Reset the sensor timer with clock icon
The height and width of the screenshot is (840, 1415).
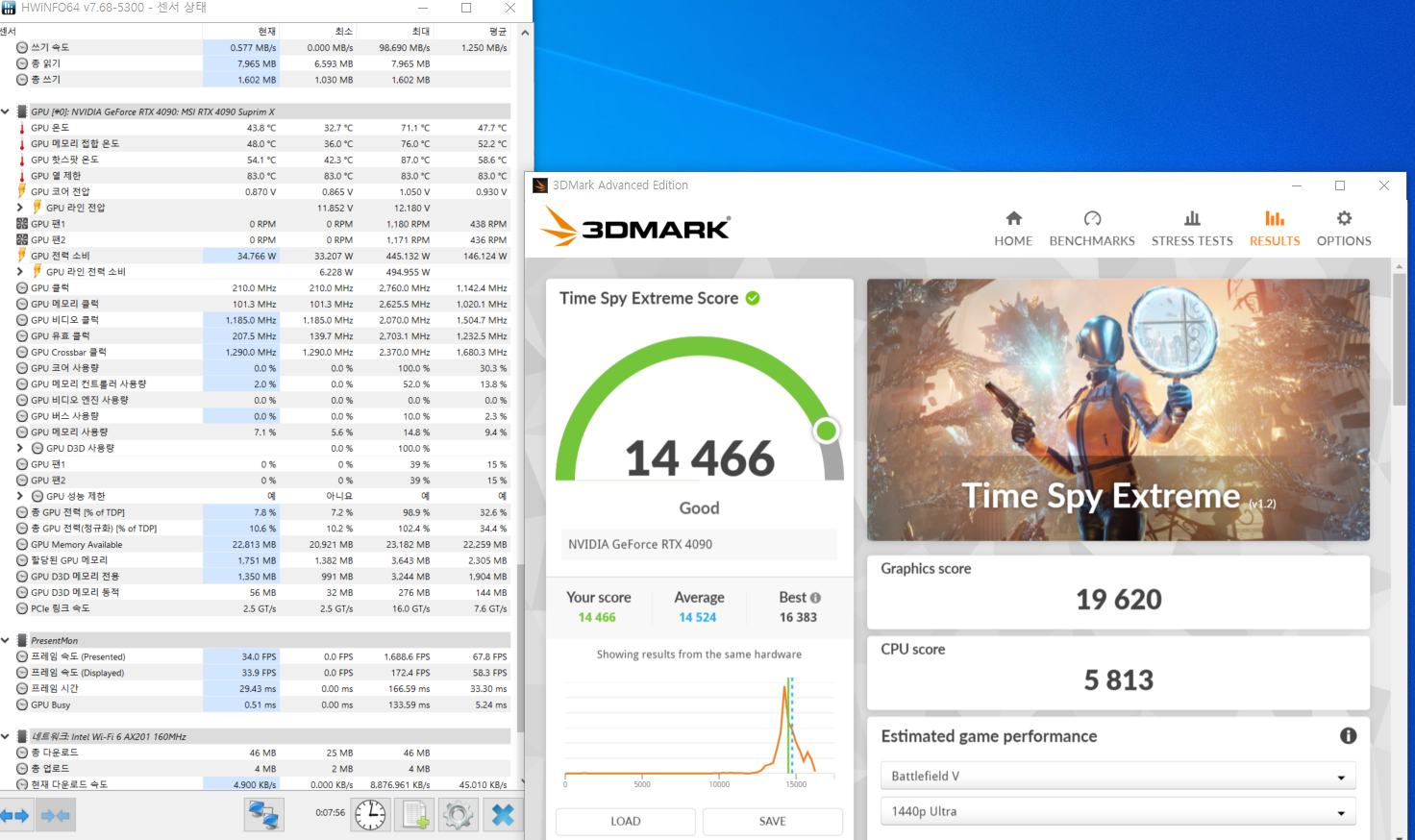tap(370, 815)
